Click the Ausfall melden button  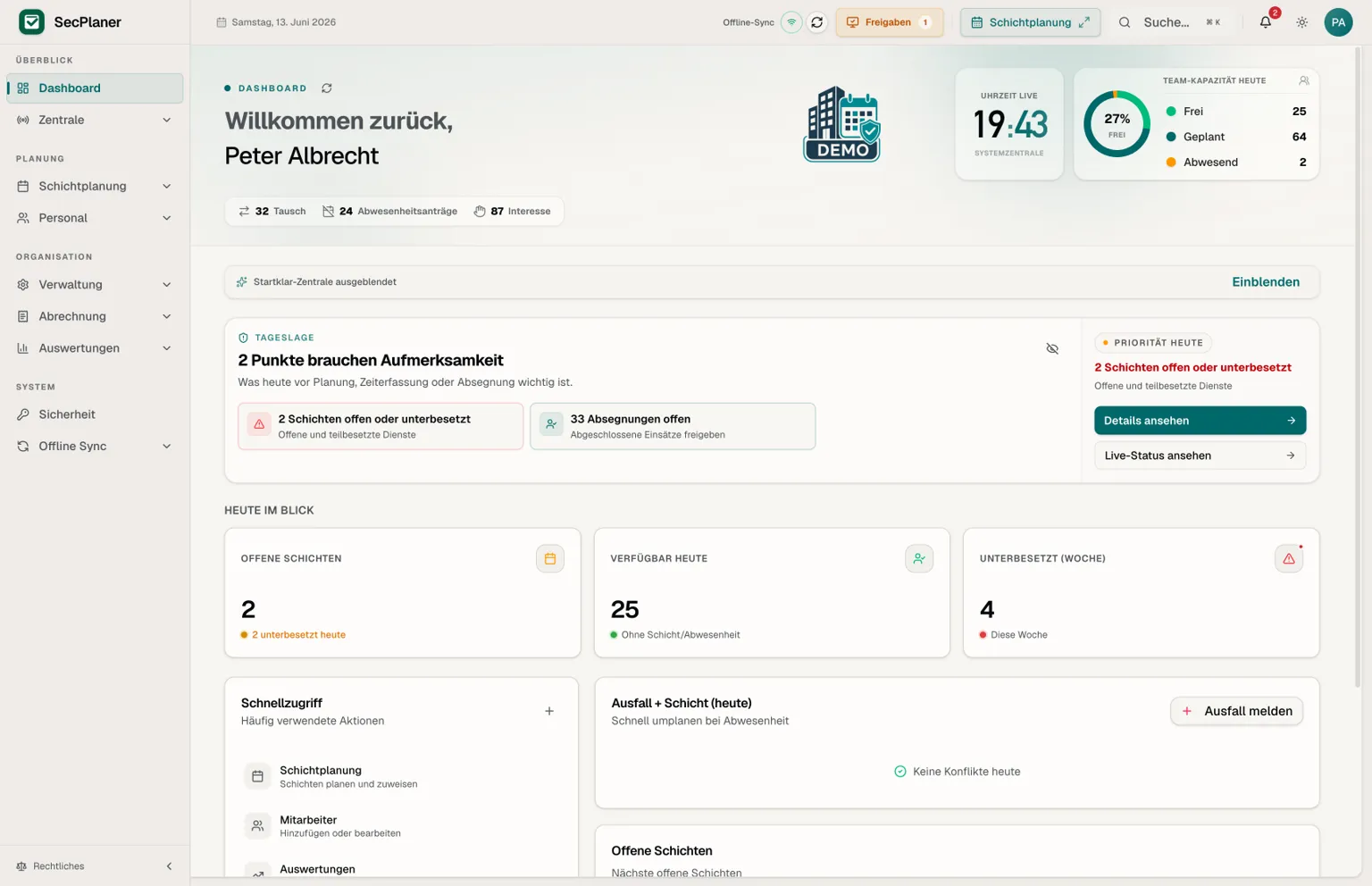coord(1236,711)
